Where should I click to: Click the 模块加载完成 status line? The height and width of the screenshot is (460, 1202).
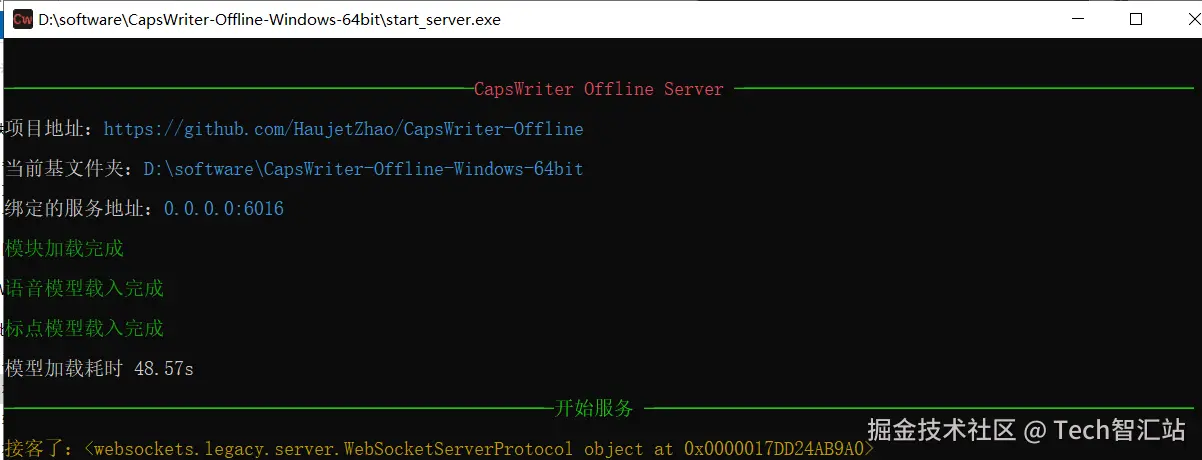64,249
